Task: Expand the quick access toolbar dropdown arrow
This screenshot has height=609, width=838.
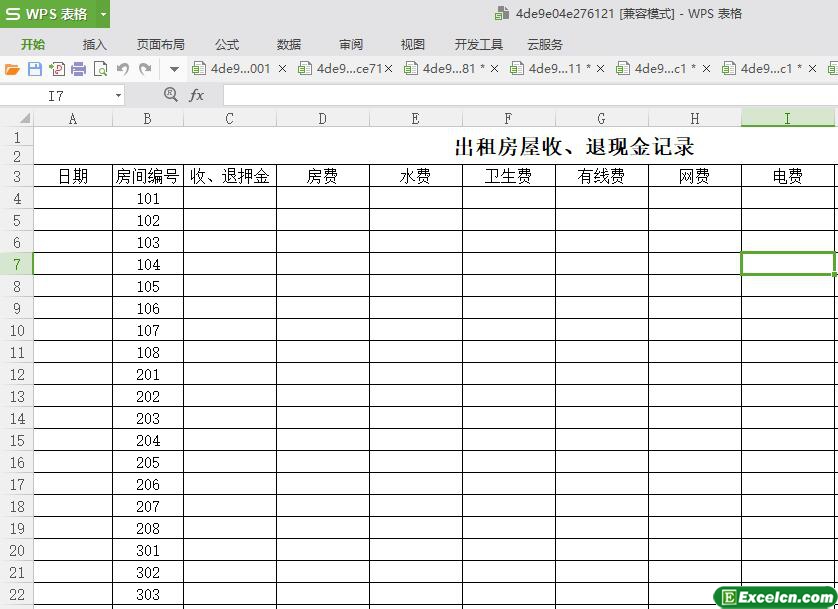Action: (174, 69)
